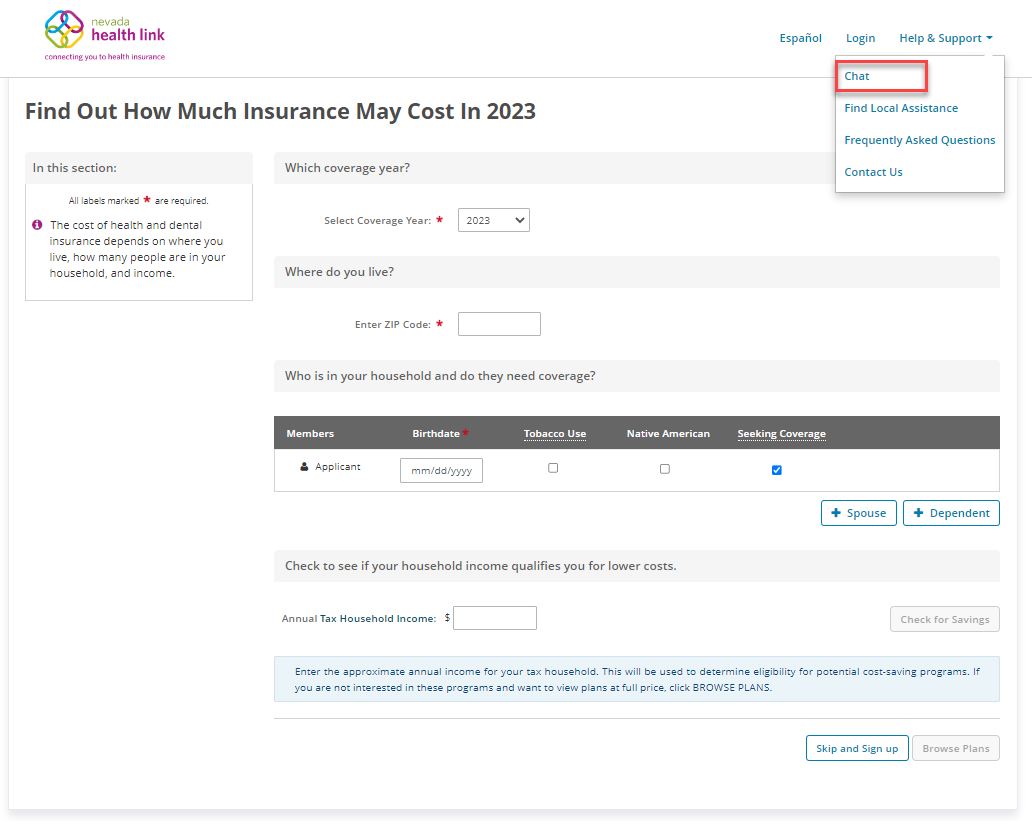Screen dimensions: 1032x821
Task: Click the Login link
Action: point(860,38)
